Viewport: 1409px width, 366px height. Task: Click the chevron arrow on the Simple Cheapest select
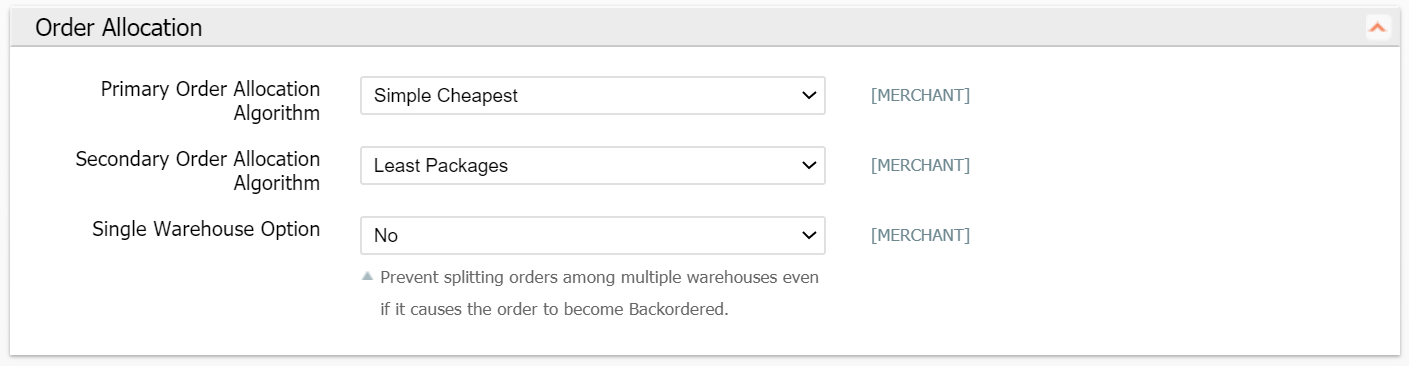(x=809, y=96)
